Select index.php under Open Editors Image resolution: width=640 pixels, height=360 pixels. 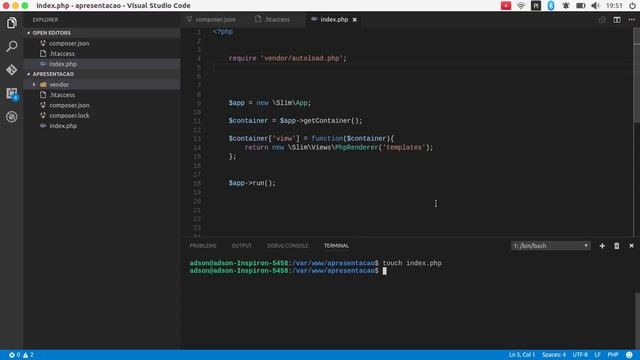pos(102,64)
